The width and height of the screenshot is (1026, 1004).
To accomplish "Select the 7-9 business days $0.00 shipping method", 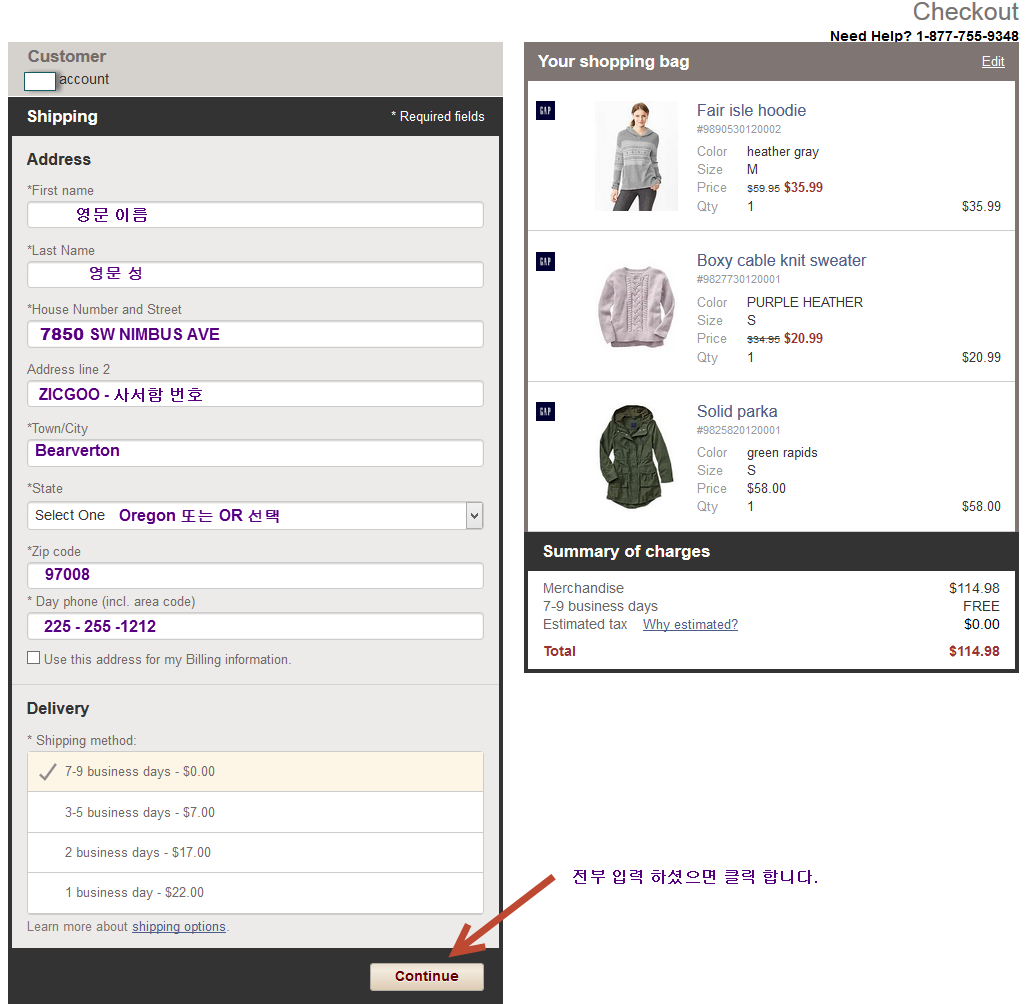I will [x=255, y=772].
